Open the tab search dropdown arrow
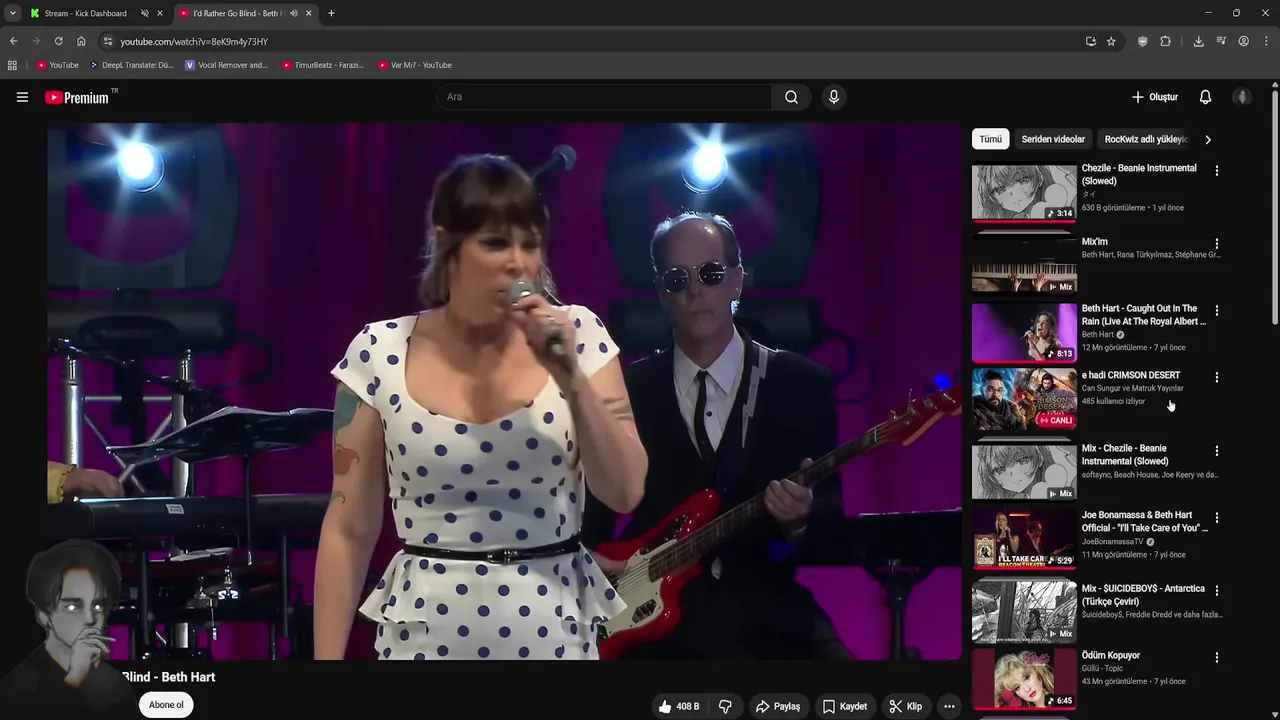 [x=12, y=13]
